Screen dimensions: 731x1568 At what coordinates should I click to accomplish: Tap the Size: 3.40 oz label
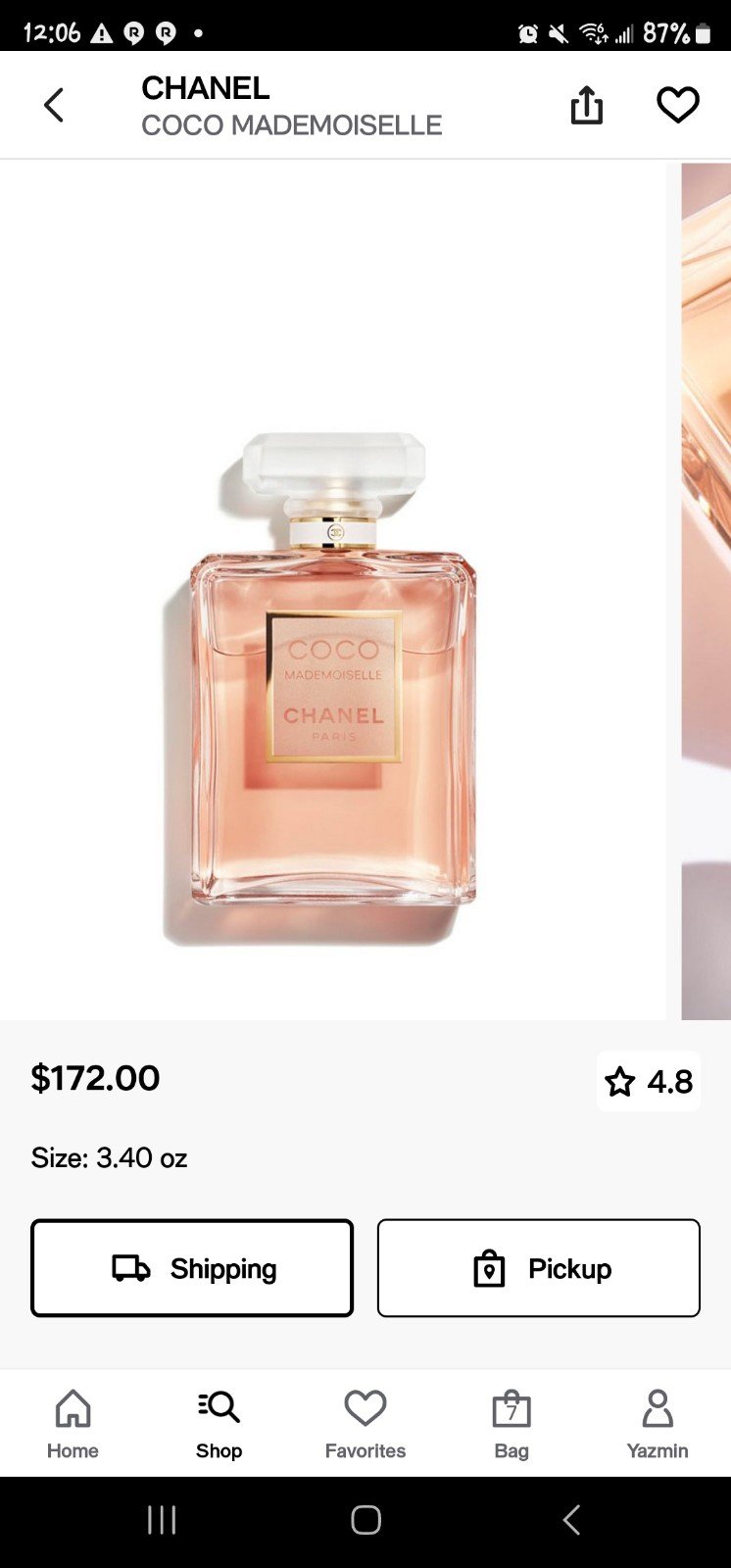(109, 1157)
